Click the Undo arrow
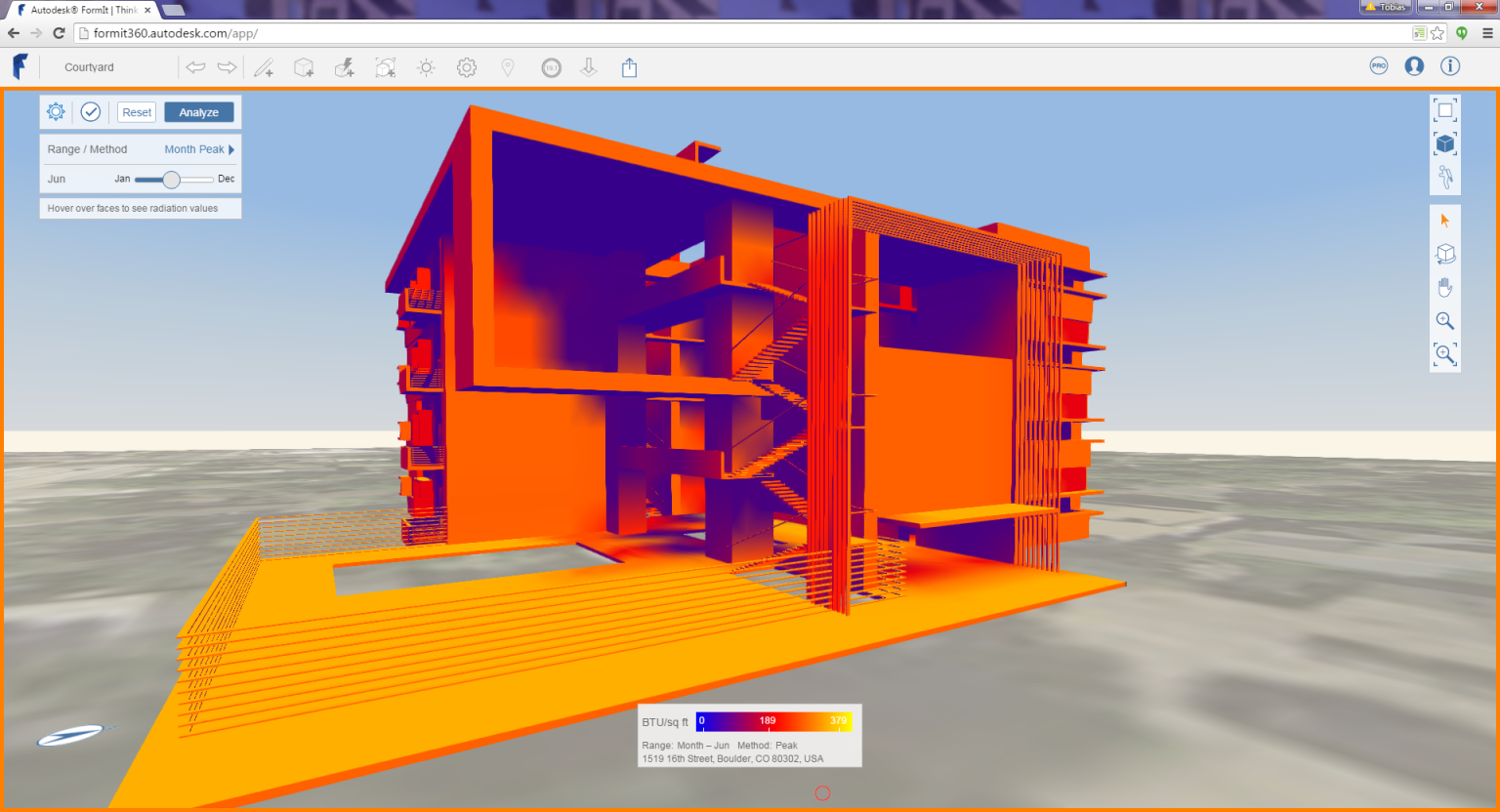1500x812 pixels. [x=196, y=68]
